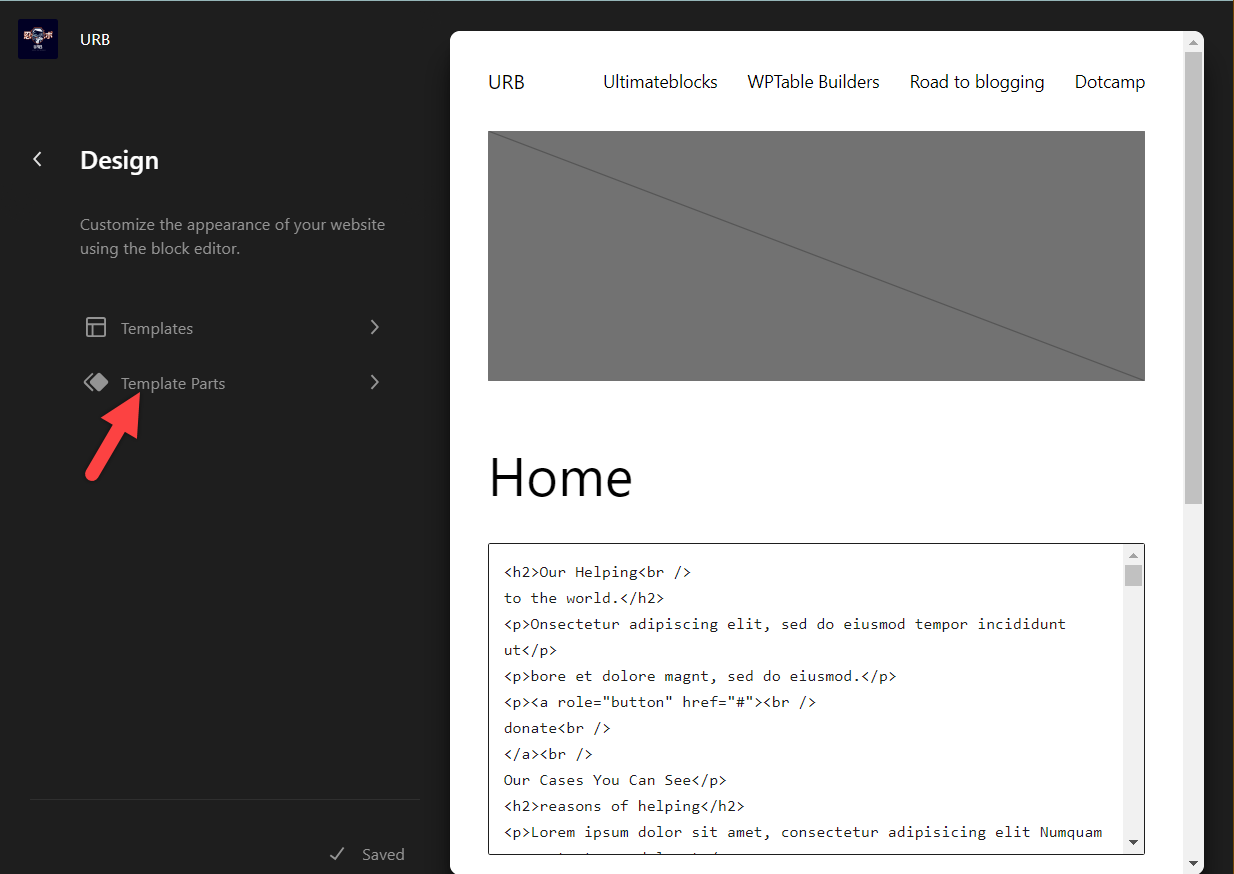The width and height of the screenshot is (1234, 874).
Task: Click the Saved checkmark icon
Action: point(338,854)
